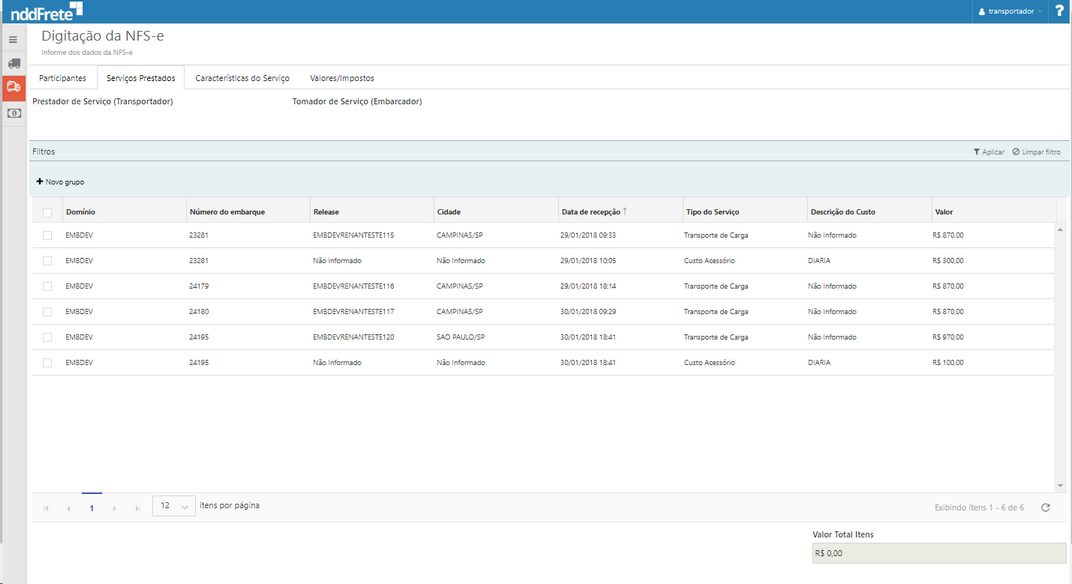Open the items per page dropdown
The height and width of the screenshot is (584, 1072).
(x=174, y=506)
